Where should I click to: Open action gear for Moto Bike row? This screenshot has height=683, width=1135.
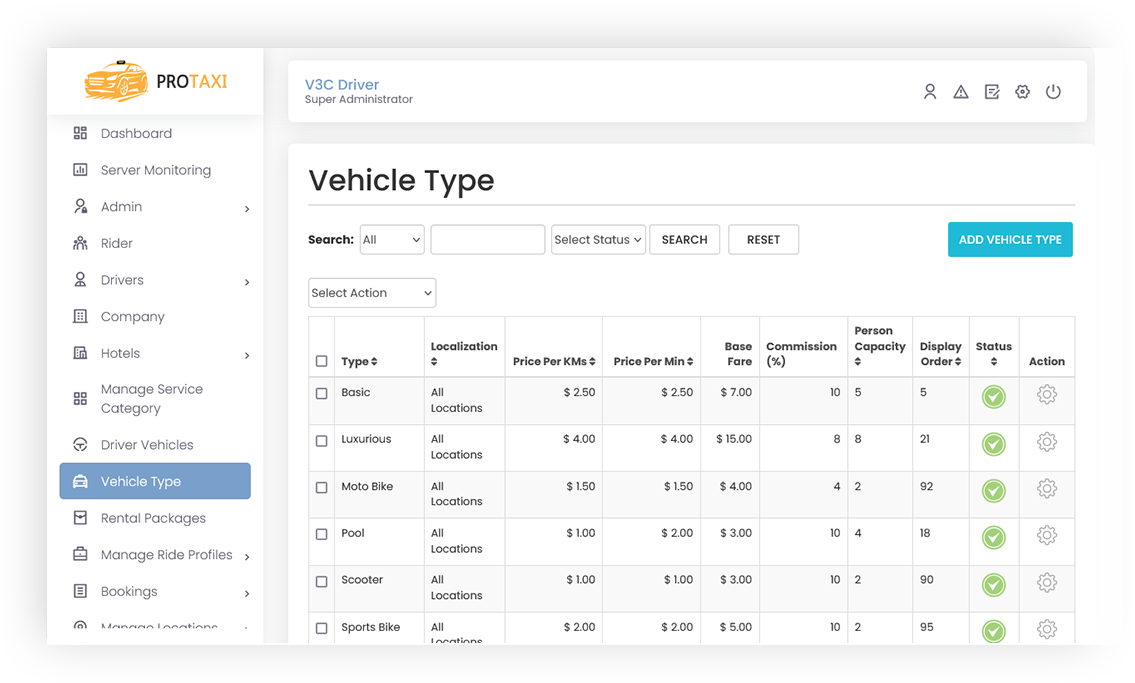click(1047, 489)
